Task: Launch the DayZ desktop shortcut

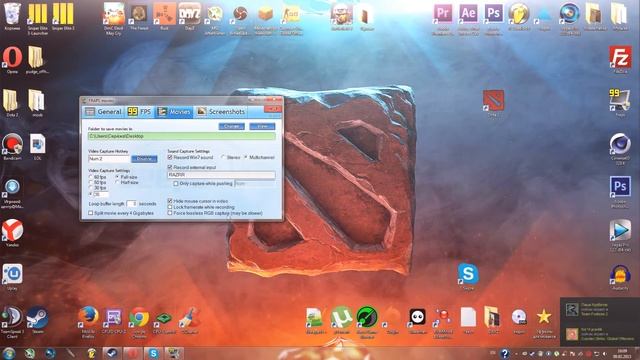Action: [x=190, y=17]
